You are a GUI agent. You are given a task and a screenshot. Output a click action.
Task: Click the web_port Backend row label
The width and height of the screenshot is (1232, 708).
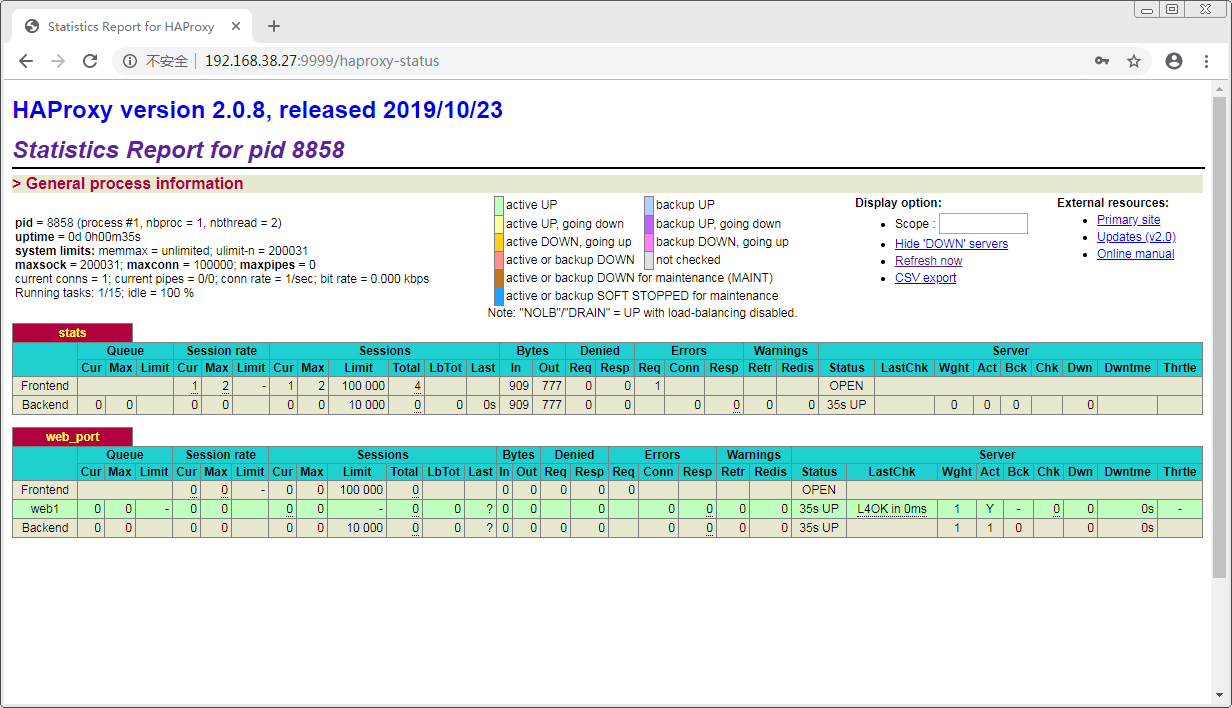[x=45, y=528]
